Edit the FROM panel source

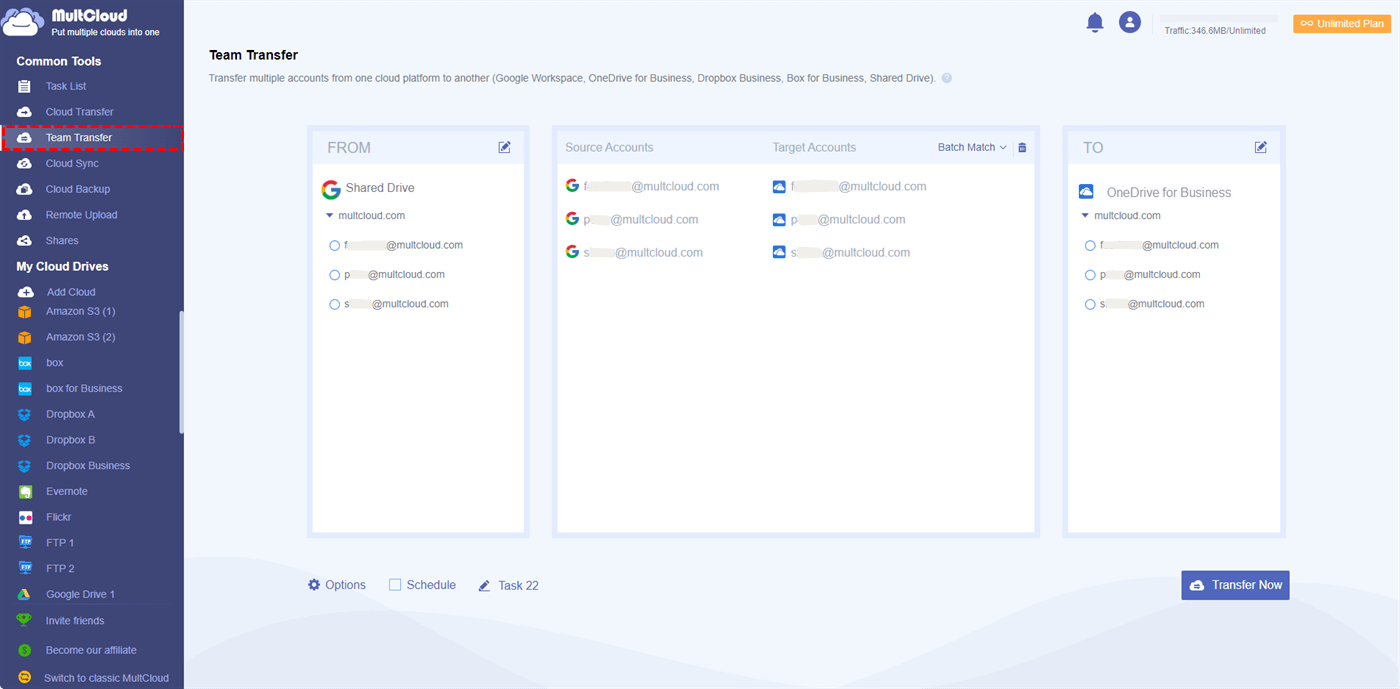[505, 147]
